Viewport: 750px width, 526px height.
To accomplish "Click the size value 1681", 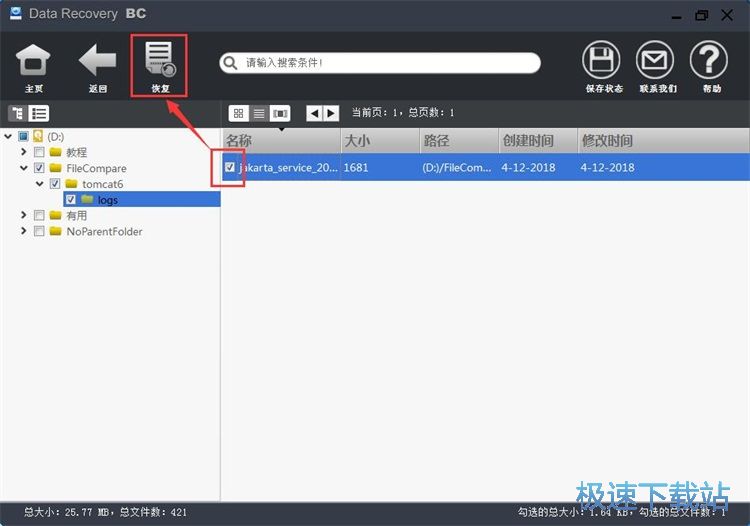I will tap(356, 167).
